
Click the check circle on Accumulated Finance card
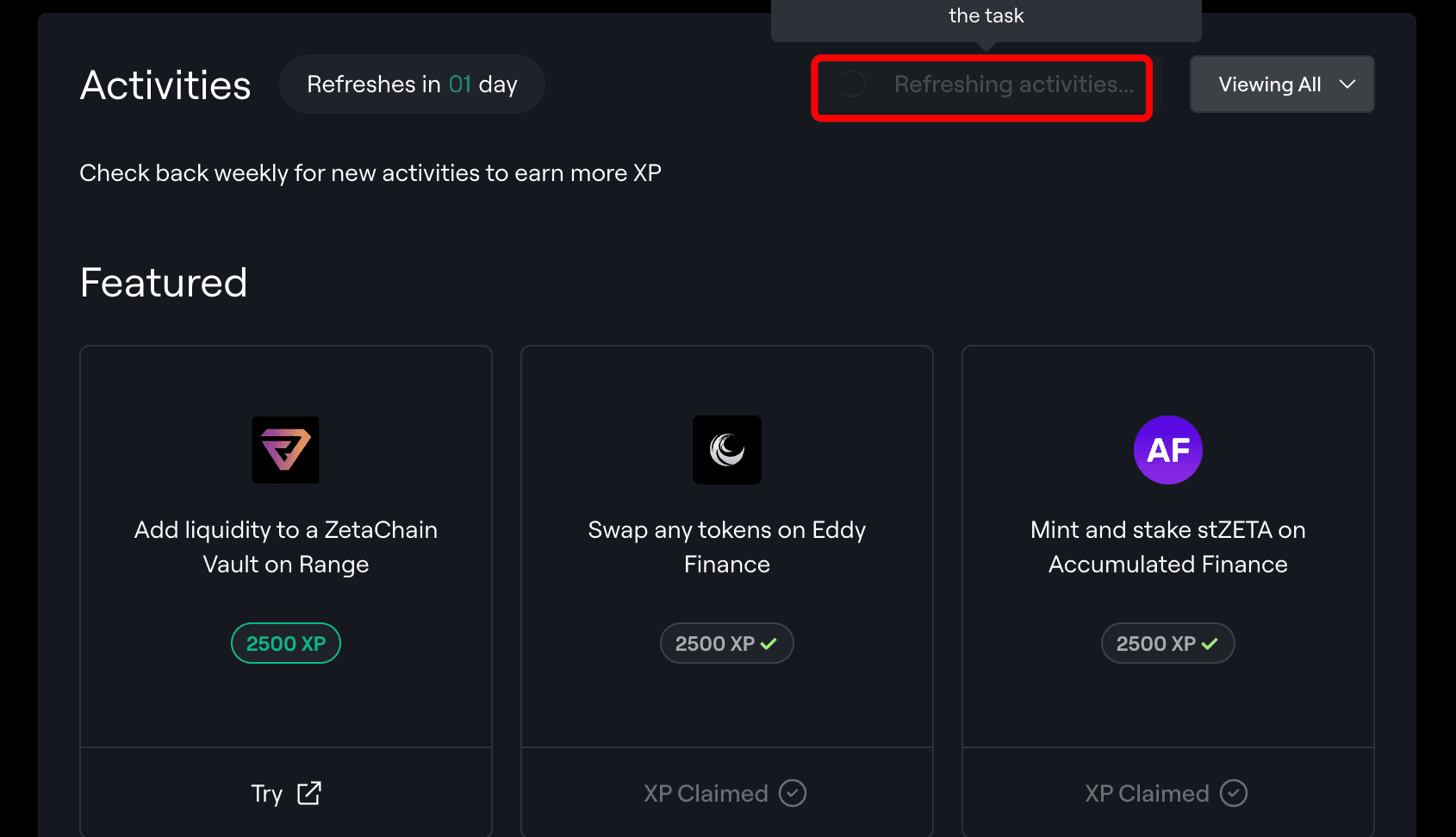click(1234, 793)
